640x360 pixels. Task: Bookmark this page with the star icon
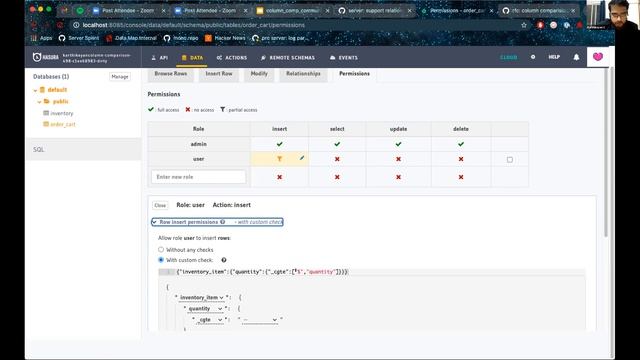[x=524, y=25]
